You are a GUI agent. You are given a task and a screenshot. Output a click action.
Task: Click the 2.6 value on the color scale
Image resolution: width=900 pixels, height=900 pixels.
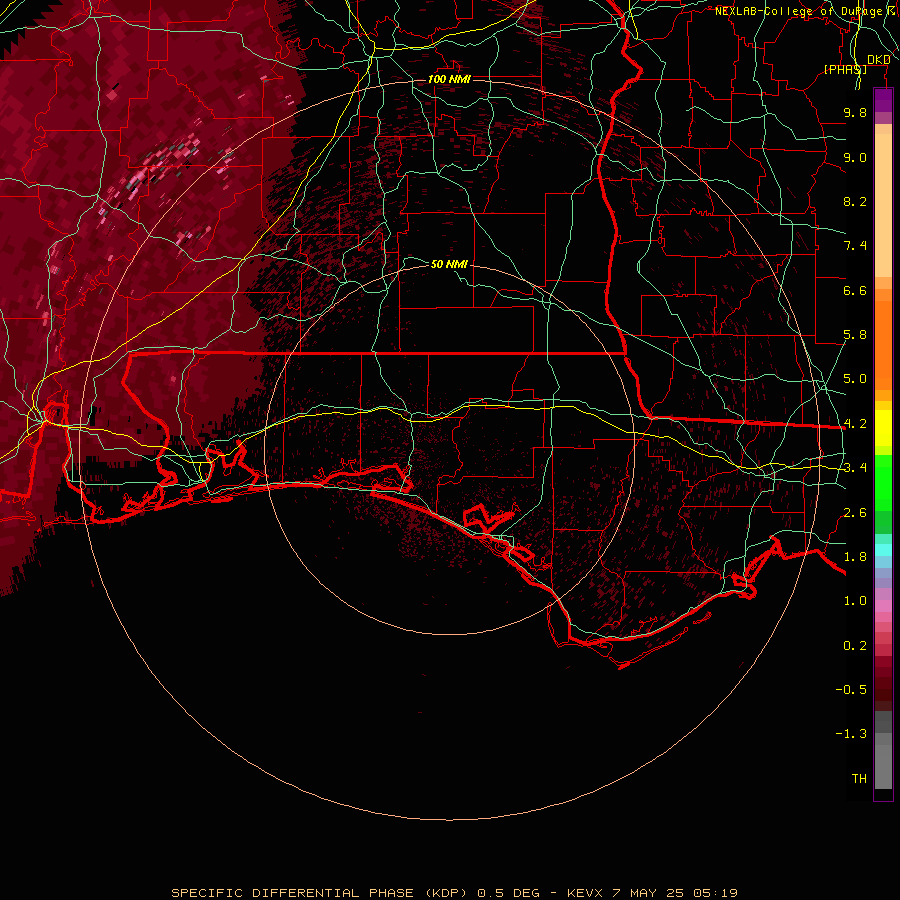(x=855, y=513)
